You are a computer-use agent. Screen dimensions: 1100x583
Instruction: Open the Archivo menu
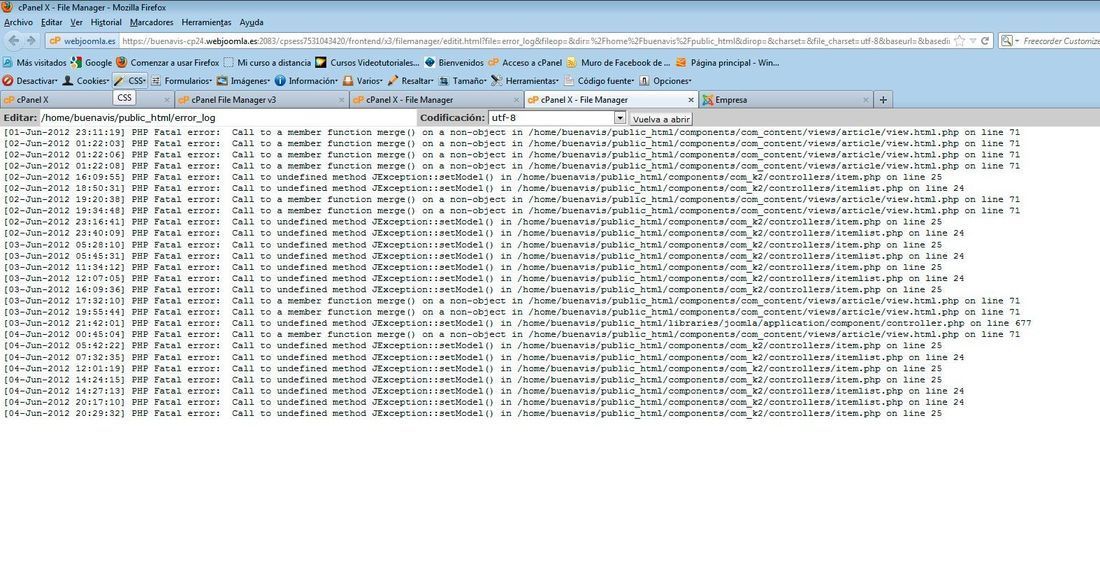tap(18, 22)
